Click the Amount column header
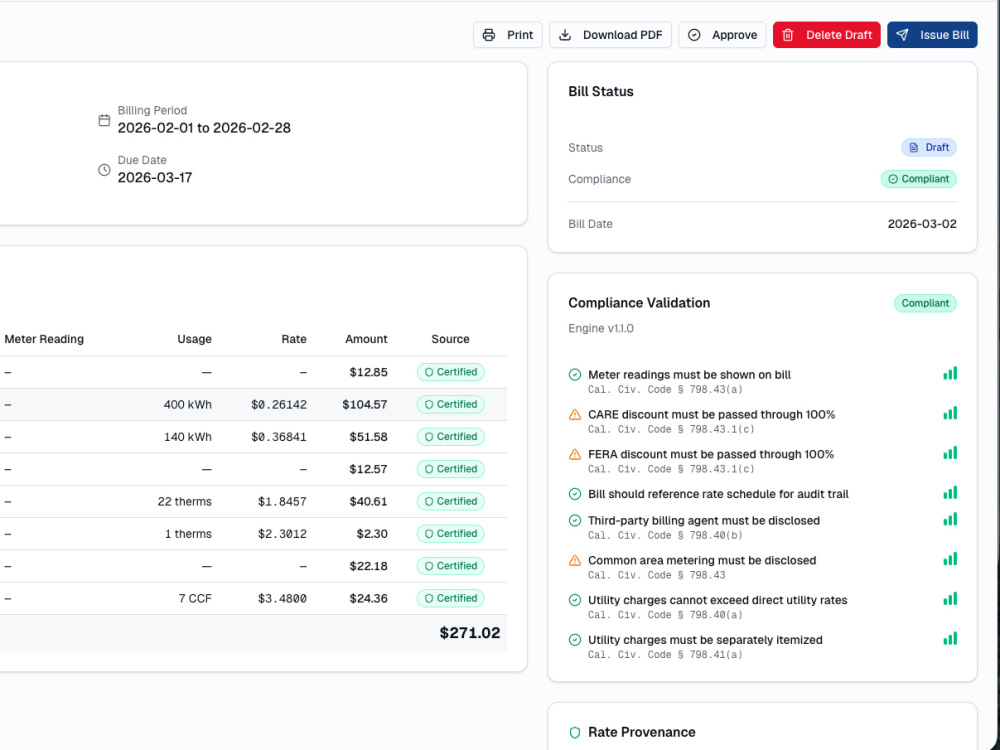Image resolution: width=1000 pixels, height=750 pixels. (x=366, y=339)
